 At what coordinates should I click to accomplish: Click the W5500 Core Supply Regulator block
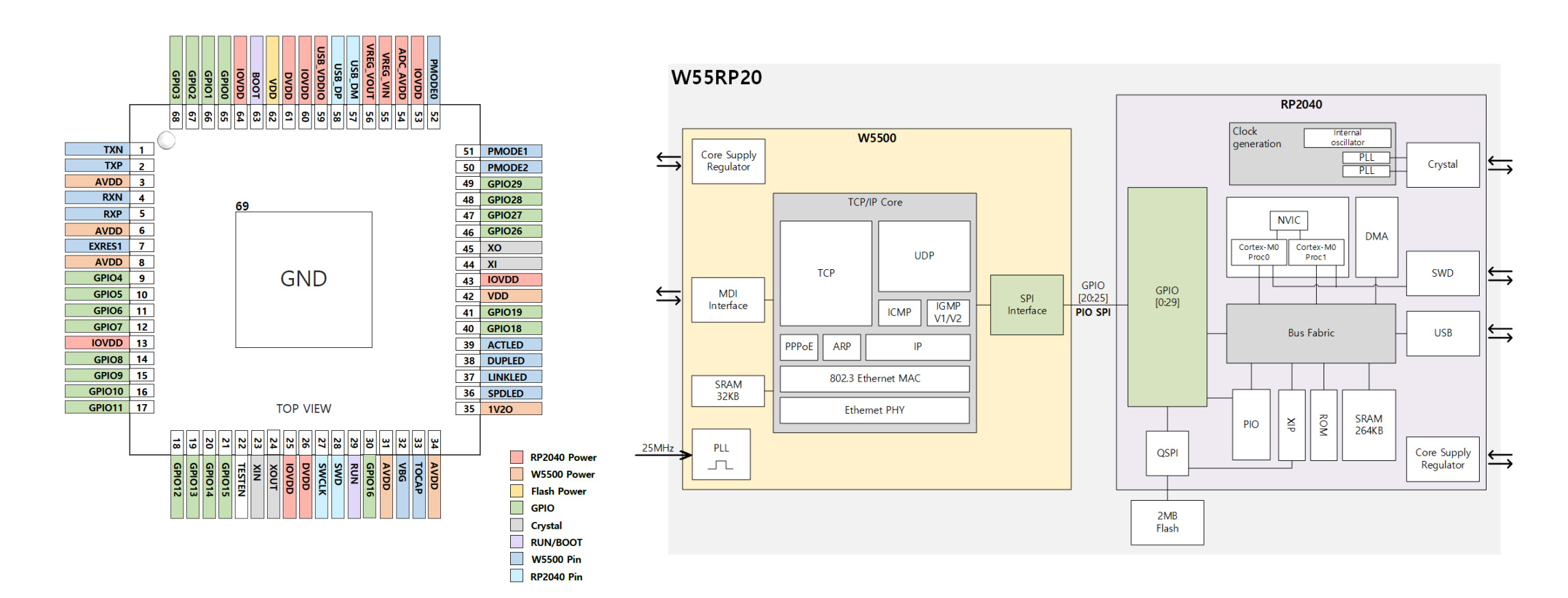point(729,162)
